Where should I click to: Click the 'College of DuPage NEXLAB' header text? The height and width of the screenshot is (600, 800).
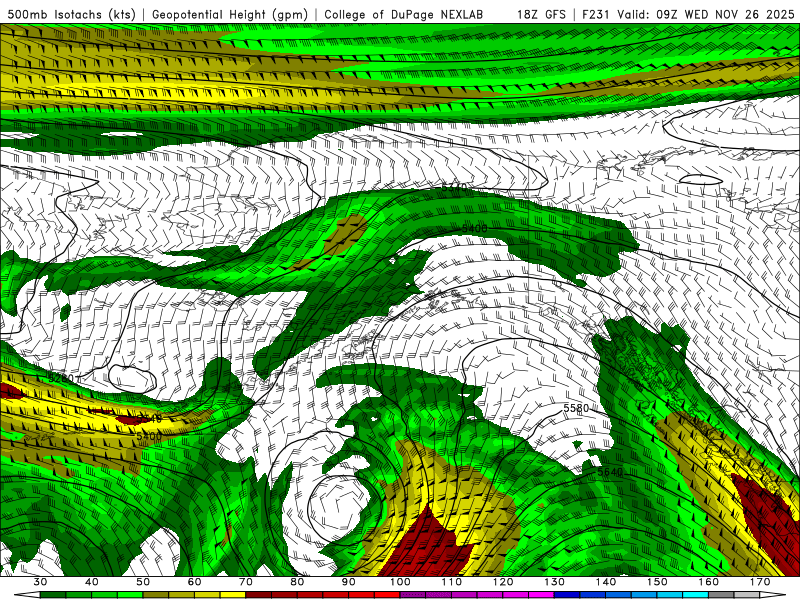pyautogui.click(x=404, y=14)
